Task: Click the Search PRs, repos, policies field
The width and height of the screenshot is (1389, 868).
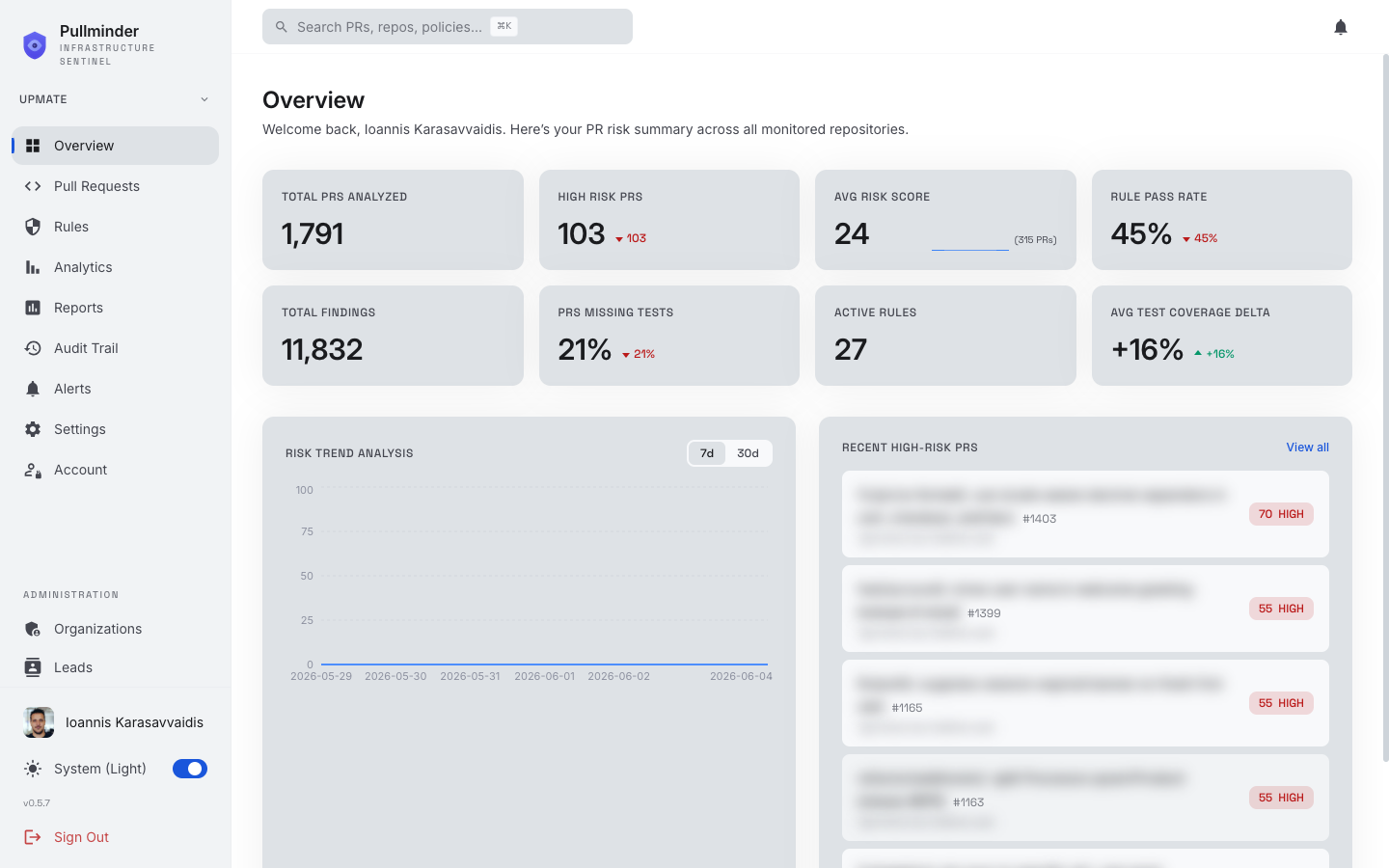Action: click(448, 27)
